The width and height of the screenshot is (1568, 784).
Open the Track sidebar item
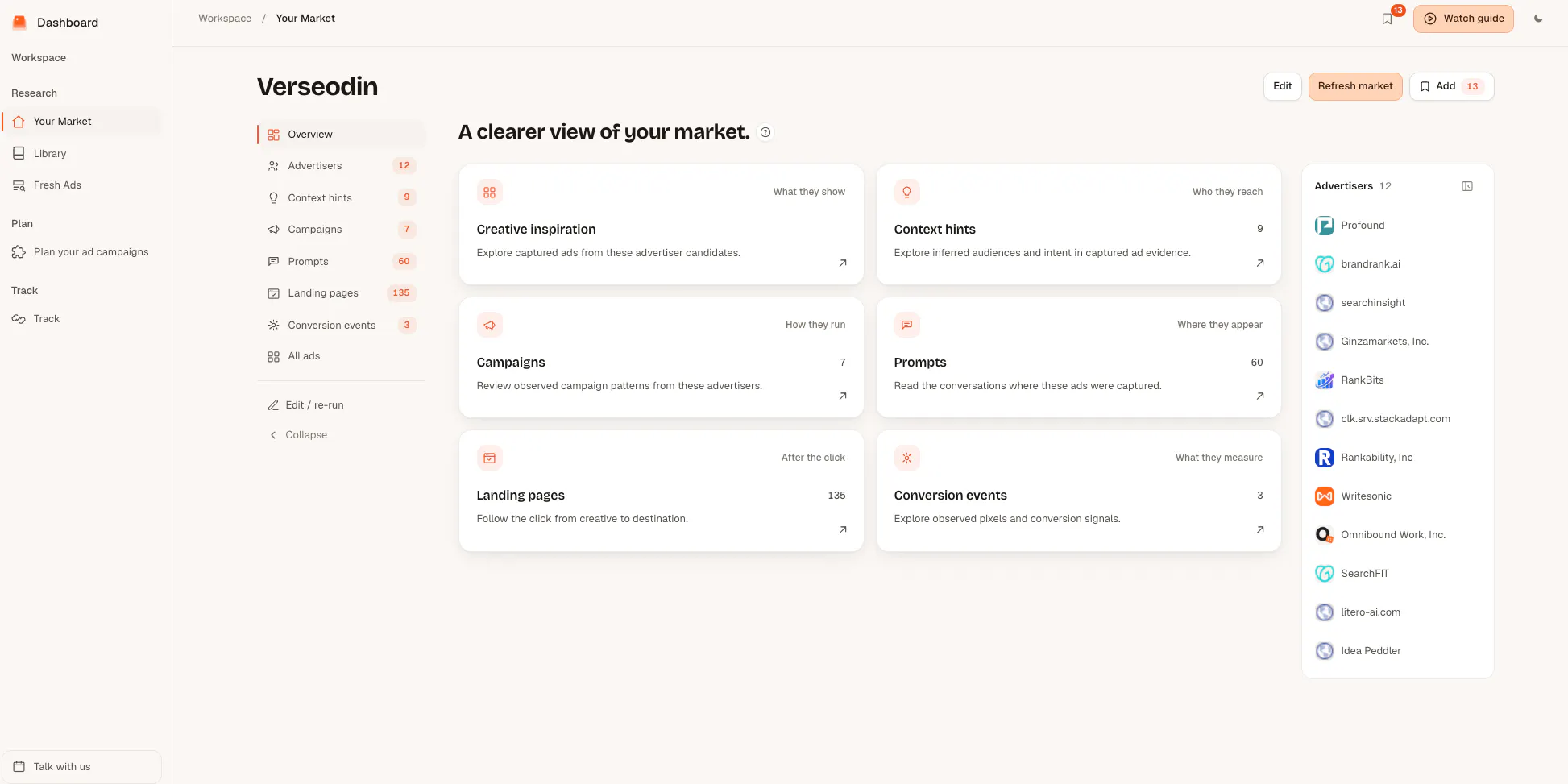81,319
